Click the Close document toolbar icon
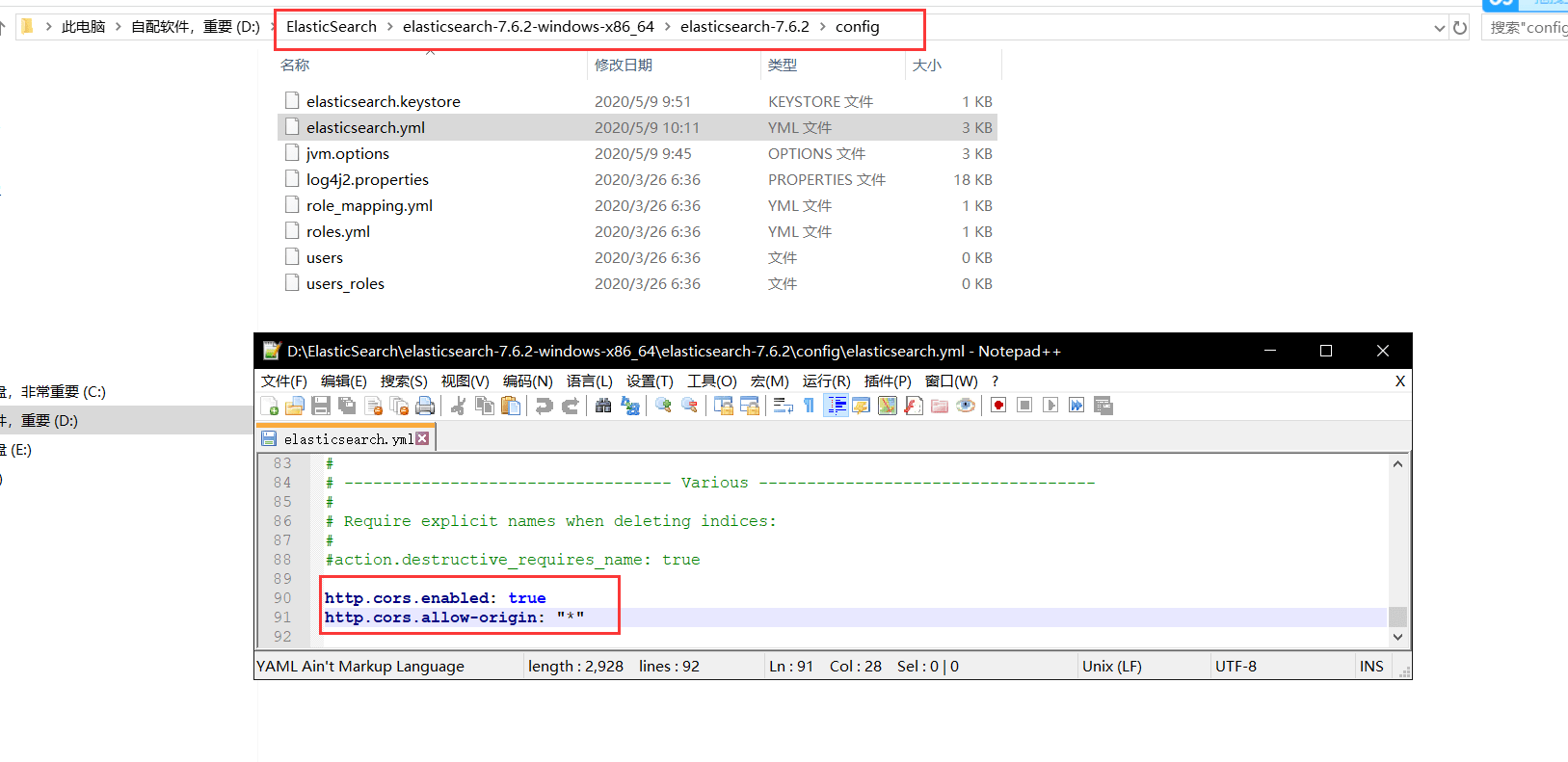 pyautogui.click(x=374, y=406)
